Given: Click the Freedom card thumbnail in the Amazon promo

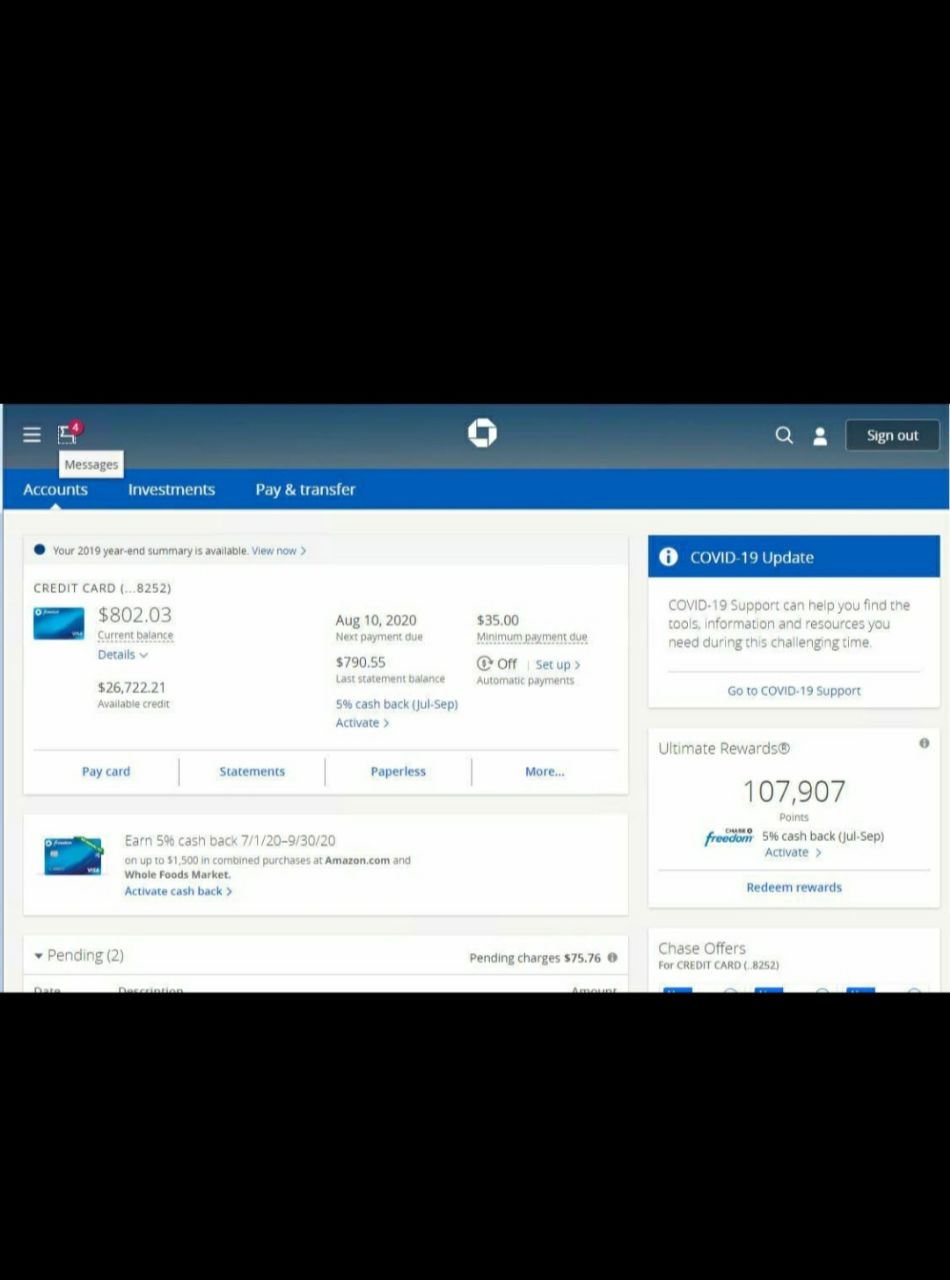Looking at the screenshot, I should (x=73, y=857).
